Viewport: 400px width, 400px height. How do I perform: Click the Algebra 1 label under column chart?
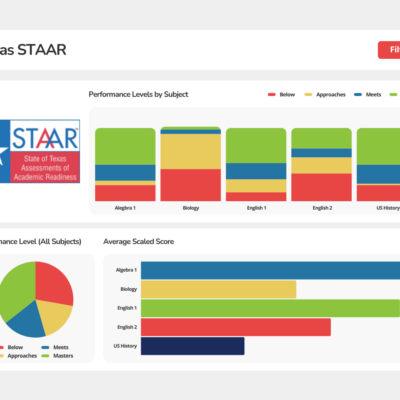(125, 208)
